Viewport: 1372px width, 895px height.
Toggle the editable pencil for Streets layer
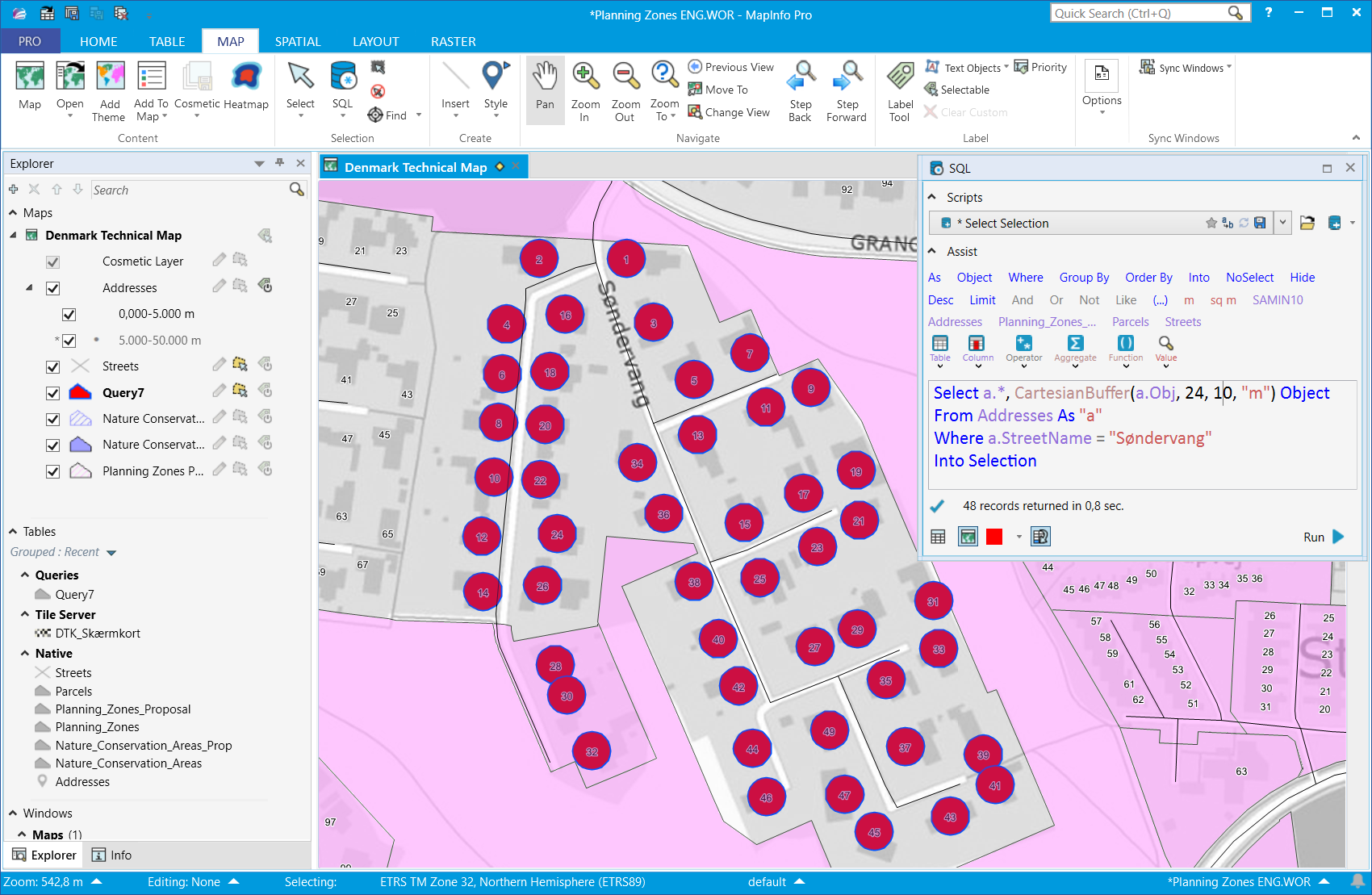(x=219, y=365)
